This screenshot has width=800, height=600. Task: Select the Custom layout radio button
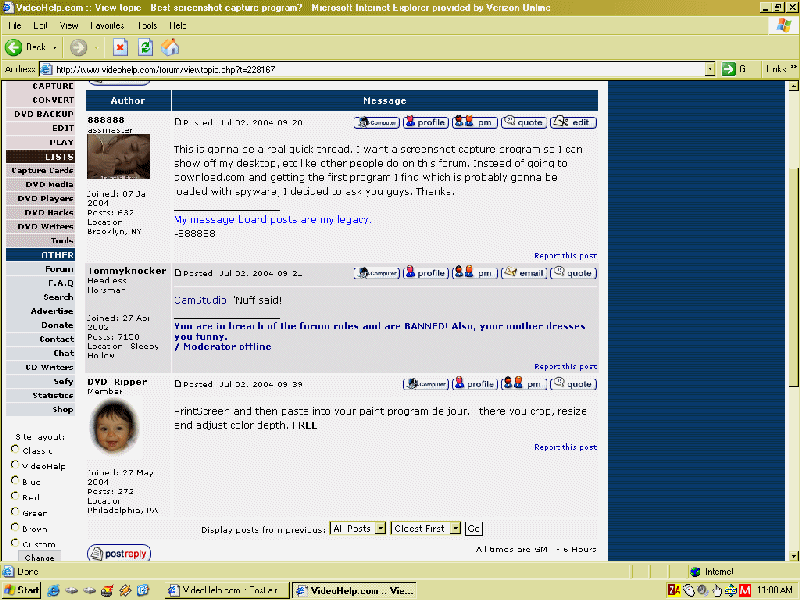tap(15, 543)
